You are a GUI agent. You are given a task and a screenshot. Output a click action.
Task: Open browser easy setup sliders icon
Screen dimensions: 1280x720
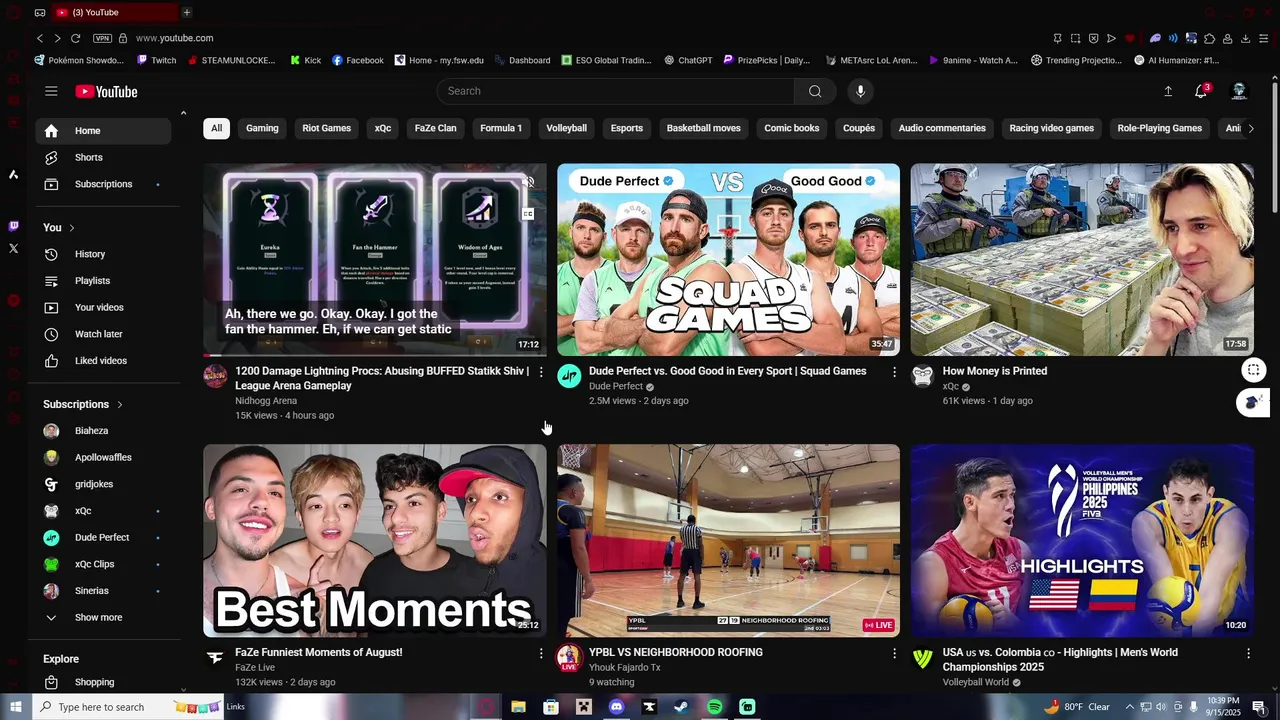tap(1264, 38)
